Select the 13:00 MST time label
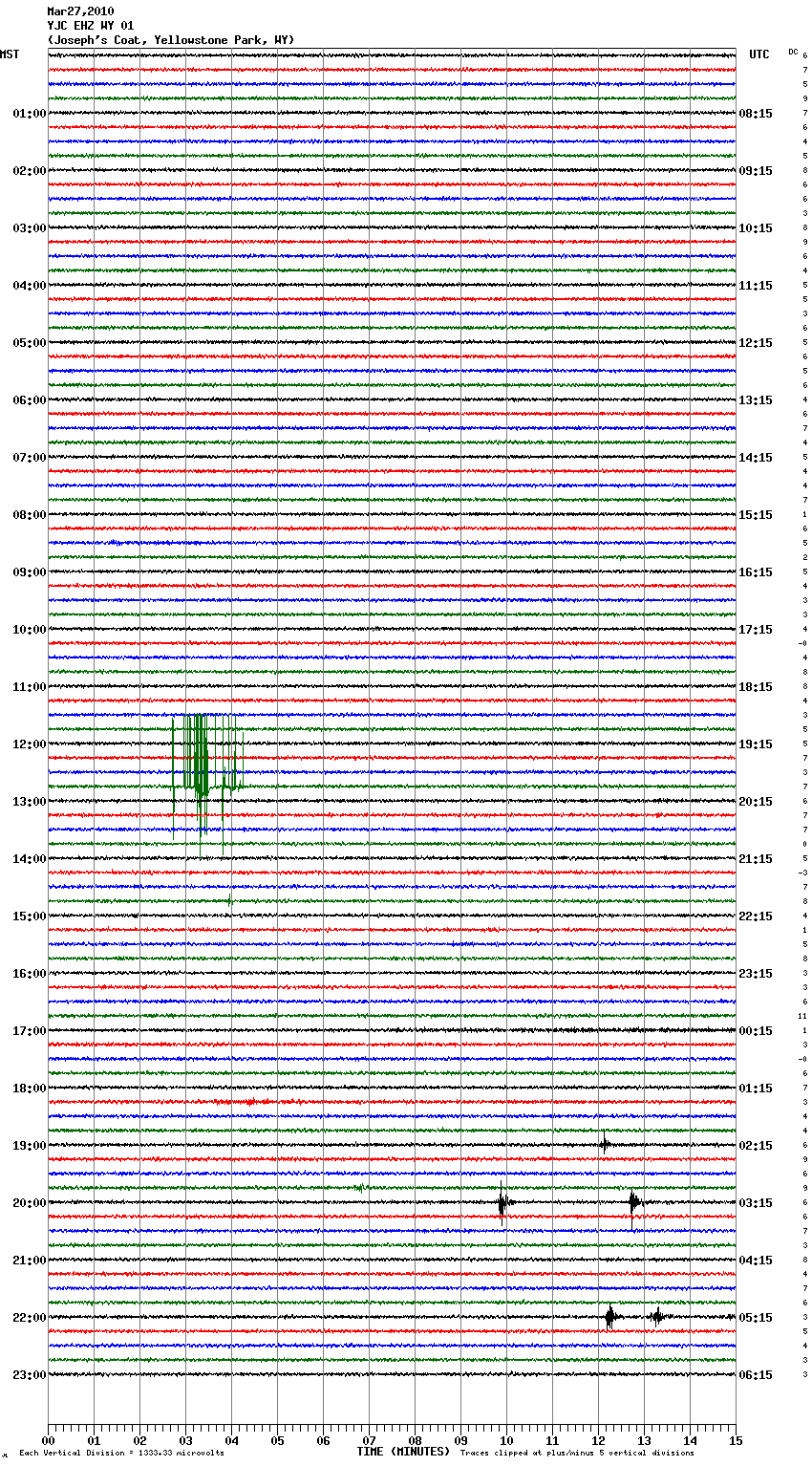 pyautogui.click(x=30, y=802)
